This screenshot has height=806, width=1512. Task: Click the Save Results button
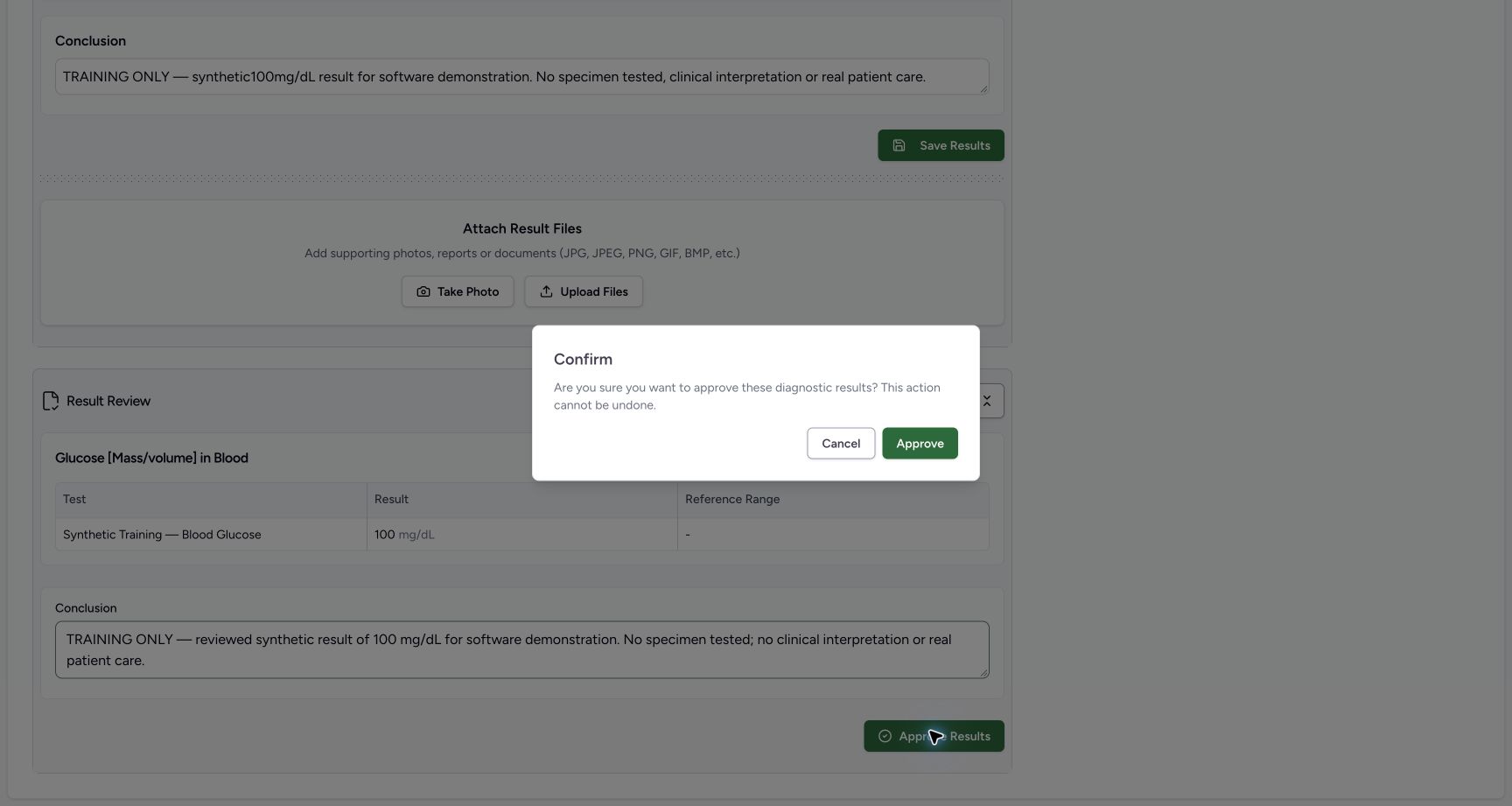(941, 145)
